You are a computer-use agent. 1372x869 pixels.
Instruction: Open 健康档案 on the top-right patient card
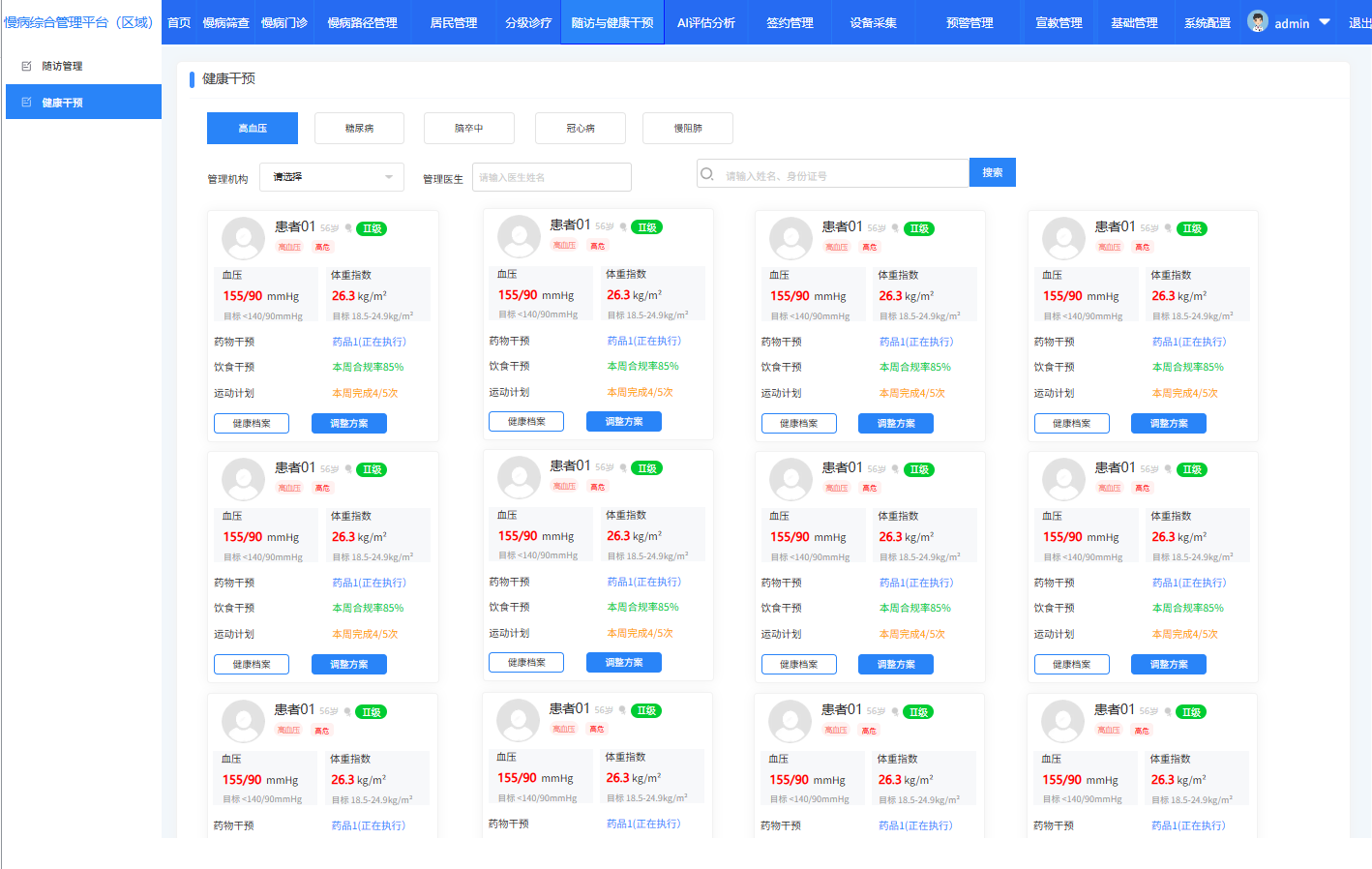coord(1071,423)
